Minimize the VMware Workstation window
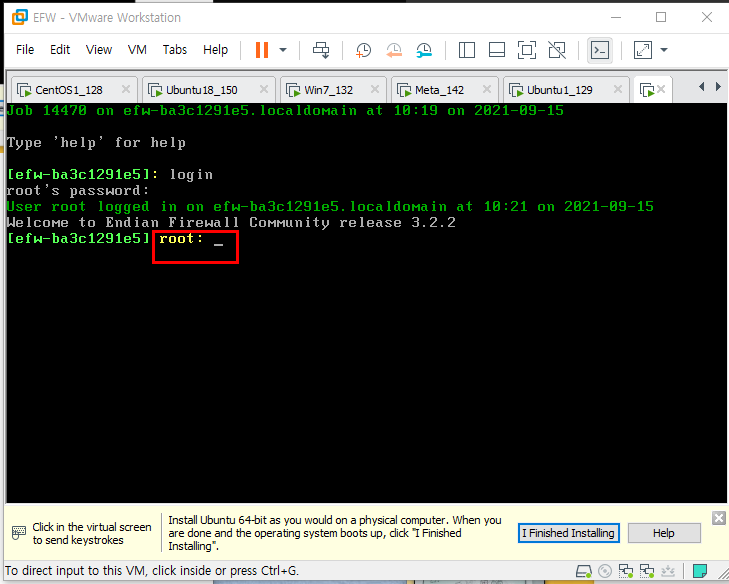 pos(616,17)
